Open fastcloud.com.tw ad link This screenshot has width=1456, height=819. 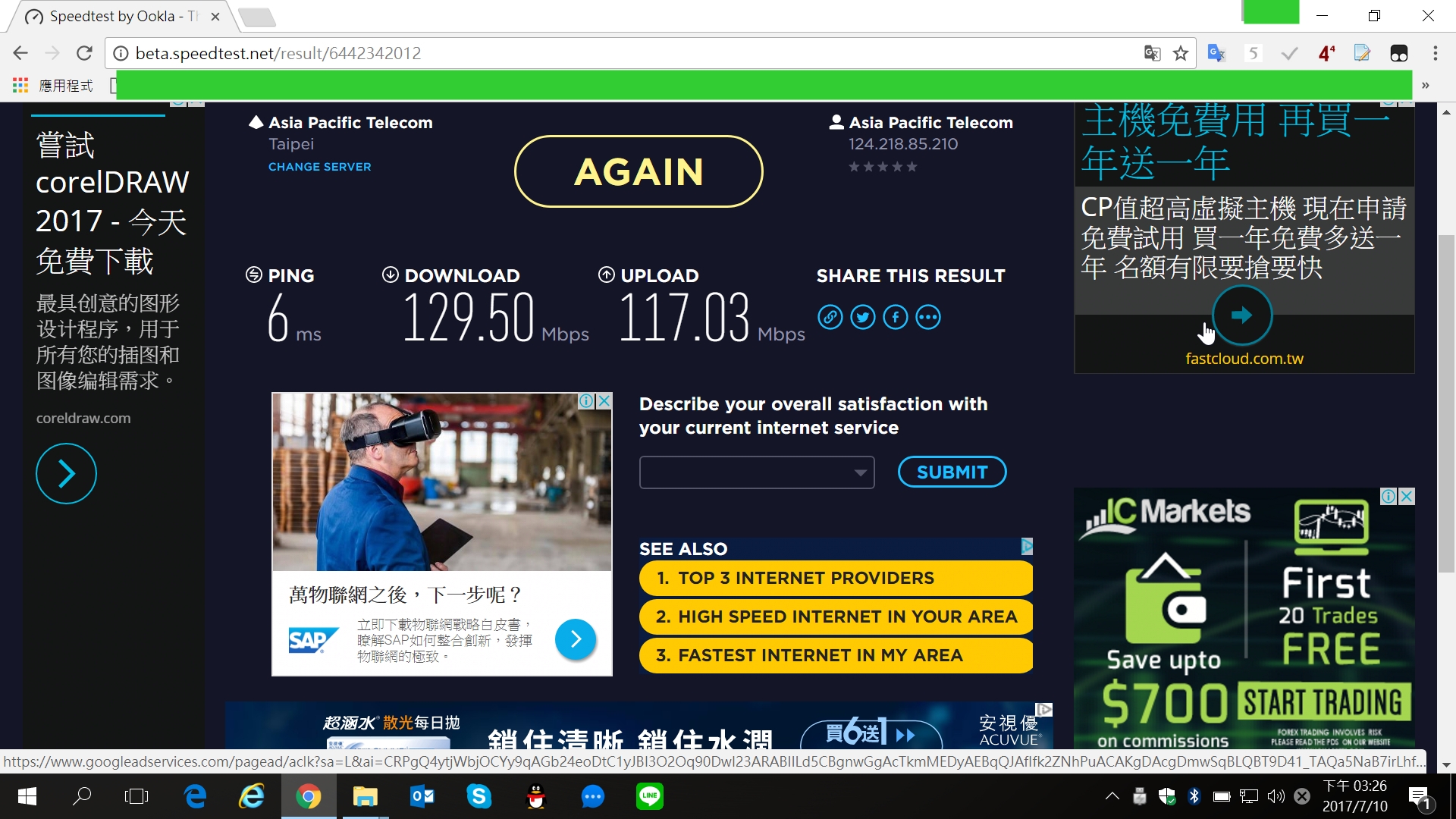(1244, 359)
